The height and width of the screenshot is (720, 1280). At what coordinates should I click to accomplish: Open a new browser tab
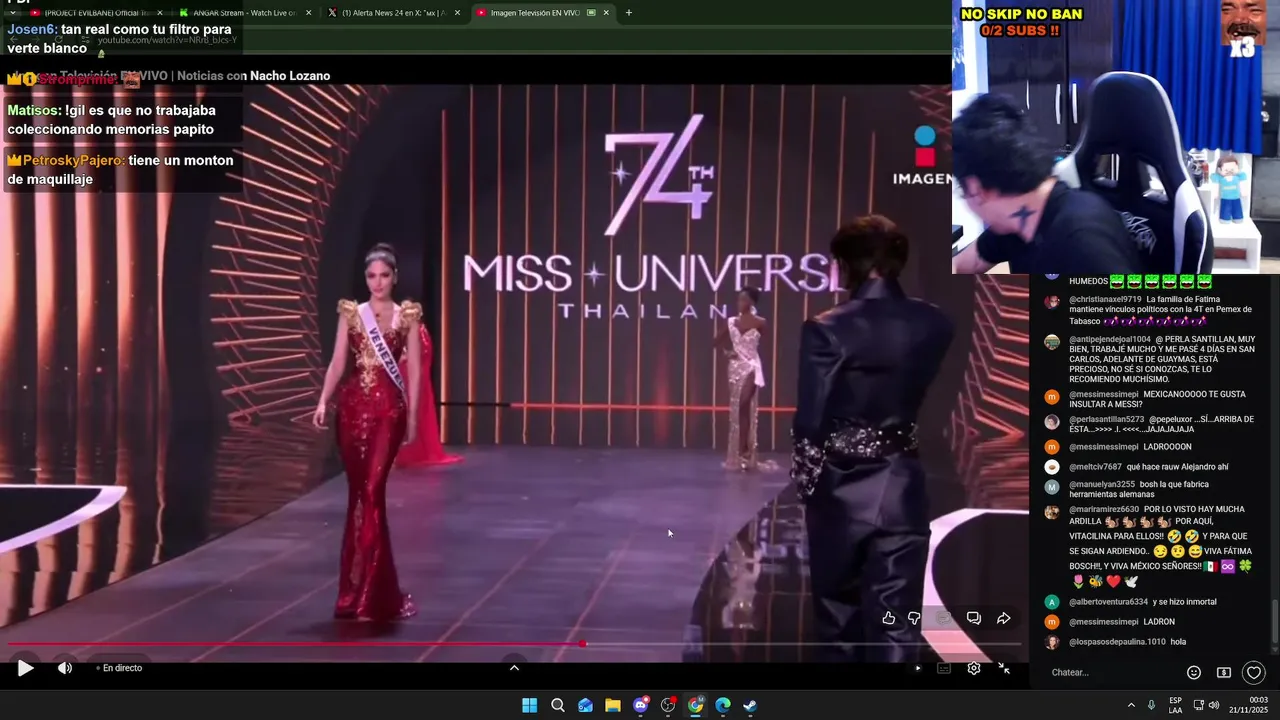[628, 13]
